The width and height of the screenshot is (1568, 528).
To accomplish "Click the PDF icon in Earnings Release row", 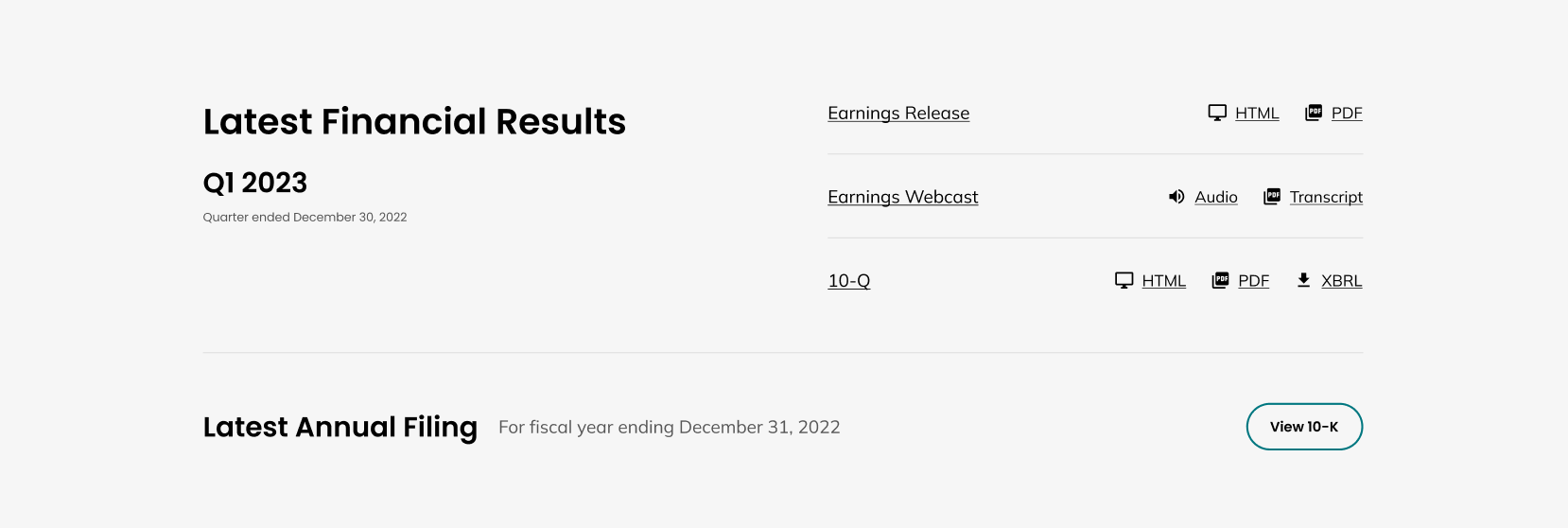I will (x=1314, y=113).
